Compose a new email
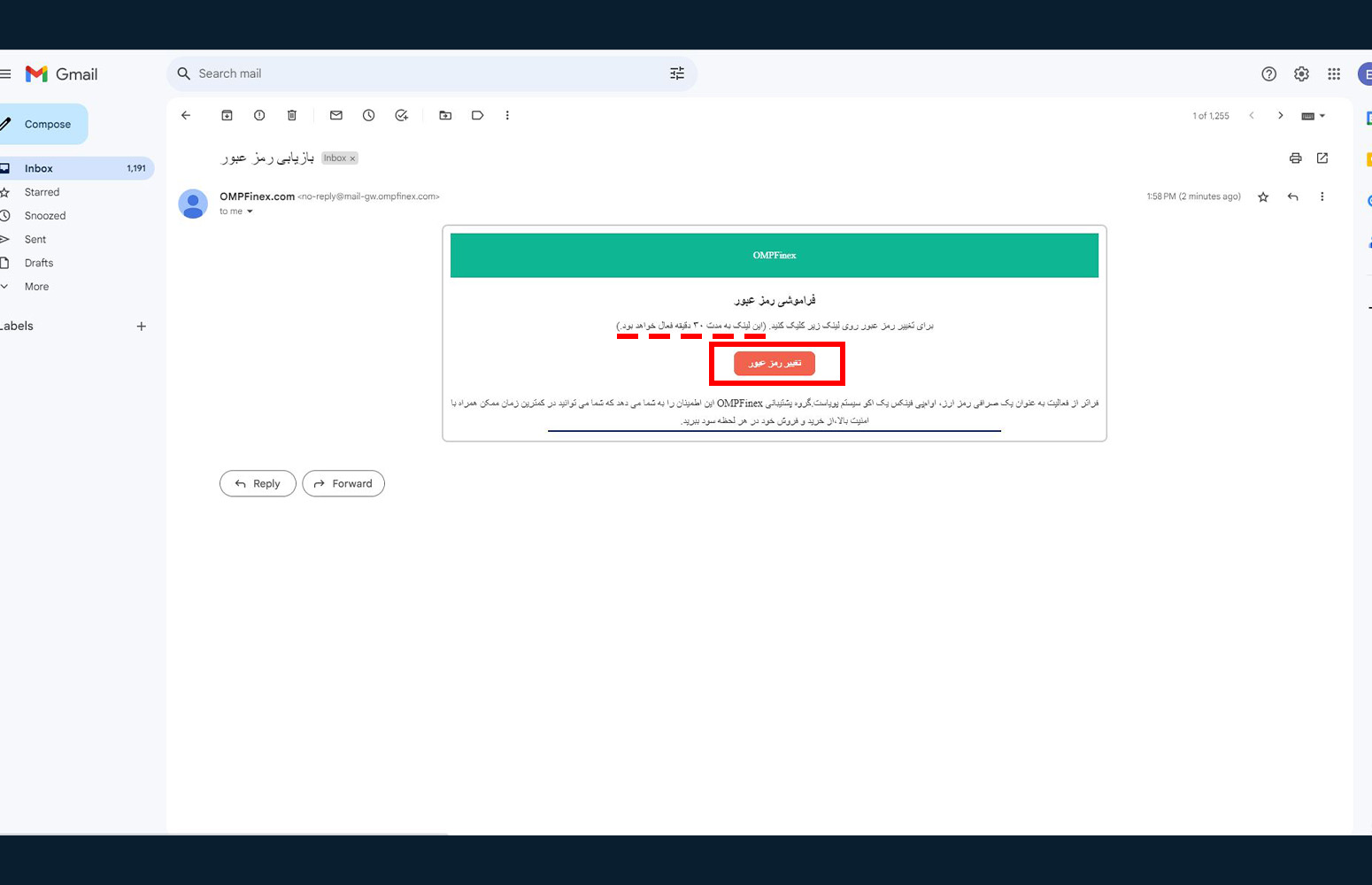Screen dimensions: 1372x885 42,124
